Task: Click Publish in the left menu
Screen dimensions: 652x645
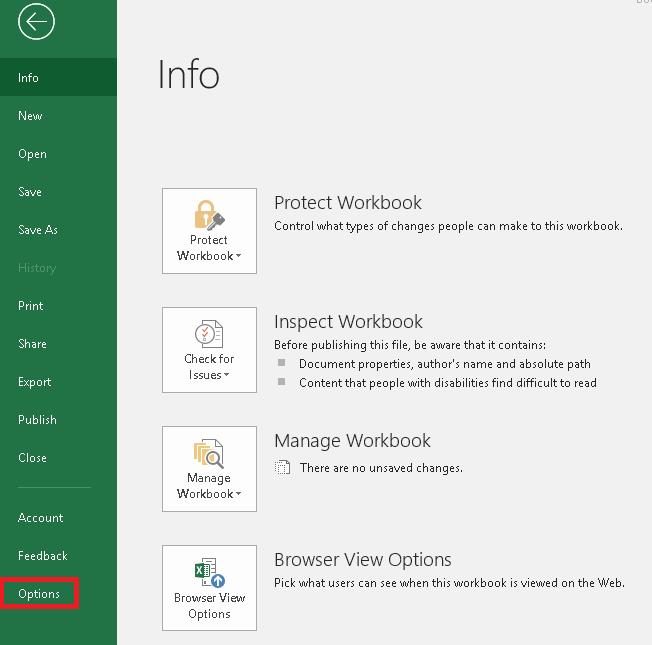Action: click(x=37, y=420)
